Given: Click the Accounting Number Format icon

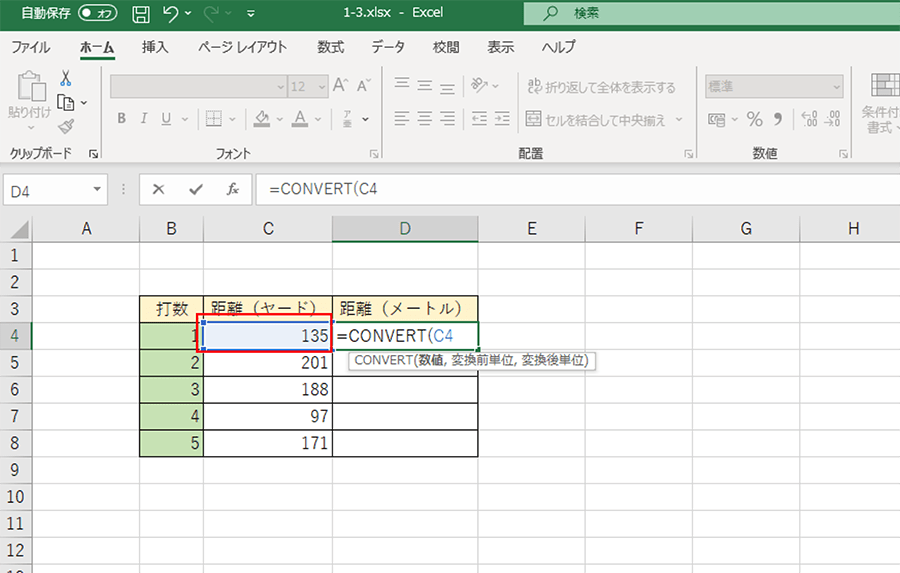Looking at the screenshot, I should [x=716, y=119].
